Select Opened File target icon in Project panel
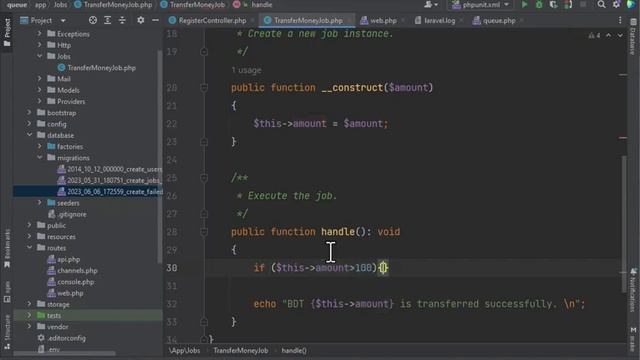640x360 pixels. 93,20
